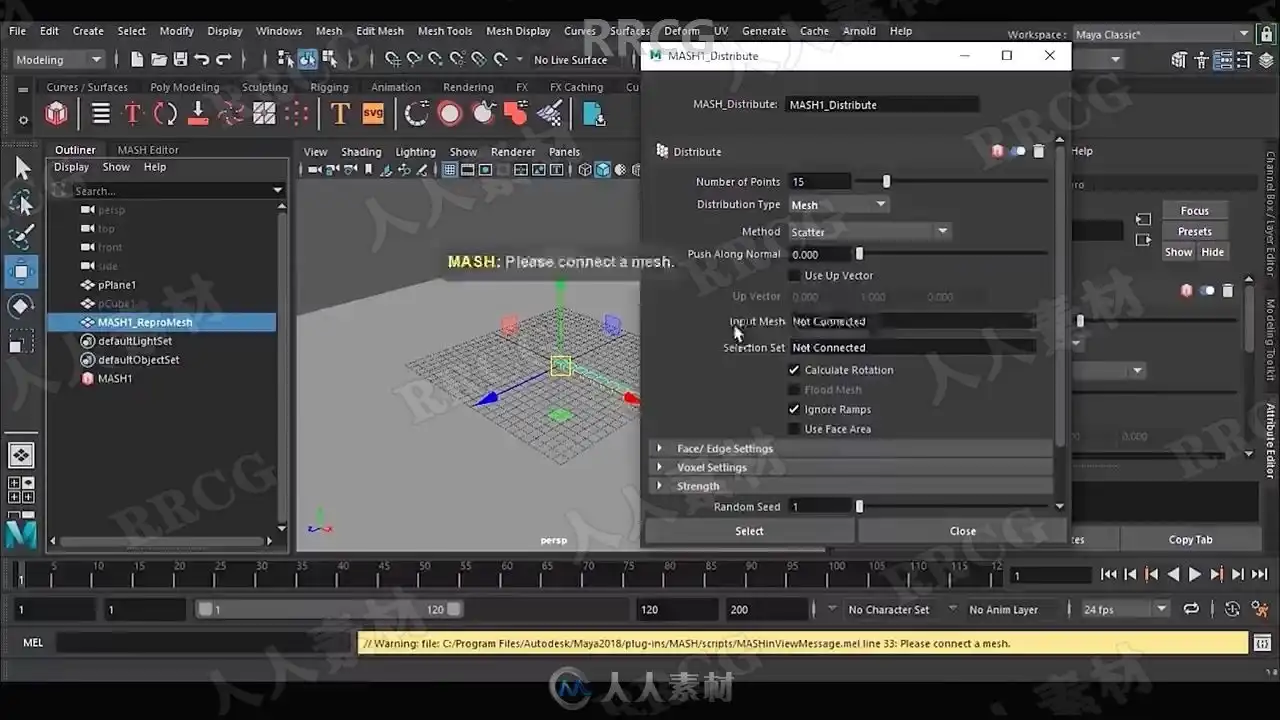Click the Presets button

pyautogui.click(x=1195, y=232)
